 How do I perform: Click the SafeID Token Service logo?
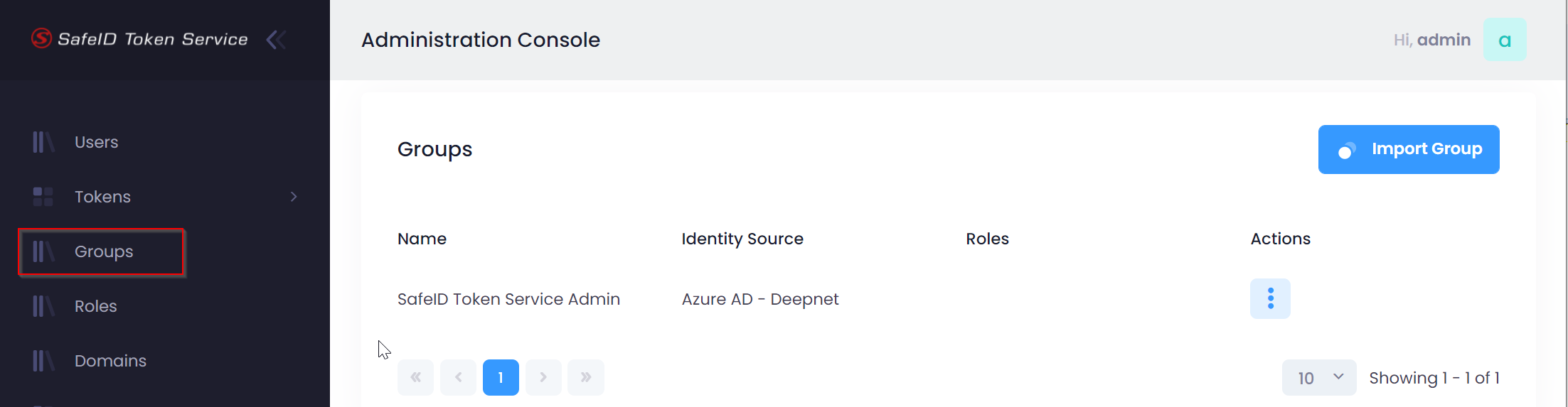(140, 39)
